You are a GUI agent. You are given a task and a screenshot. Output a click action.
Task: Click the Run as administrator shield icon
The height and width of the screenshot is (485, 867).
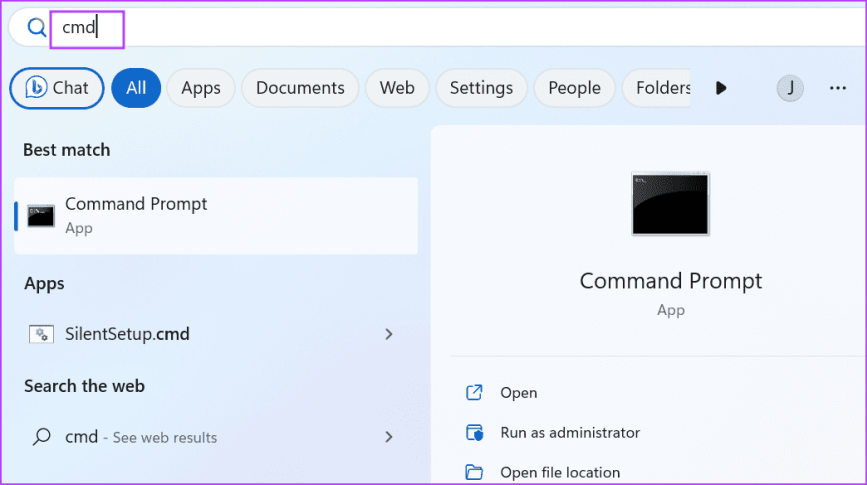point(475,433)
